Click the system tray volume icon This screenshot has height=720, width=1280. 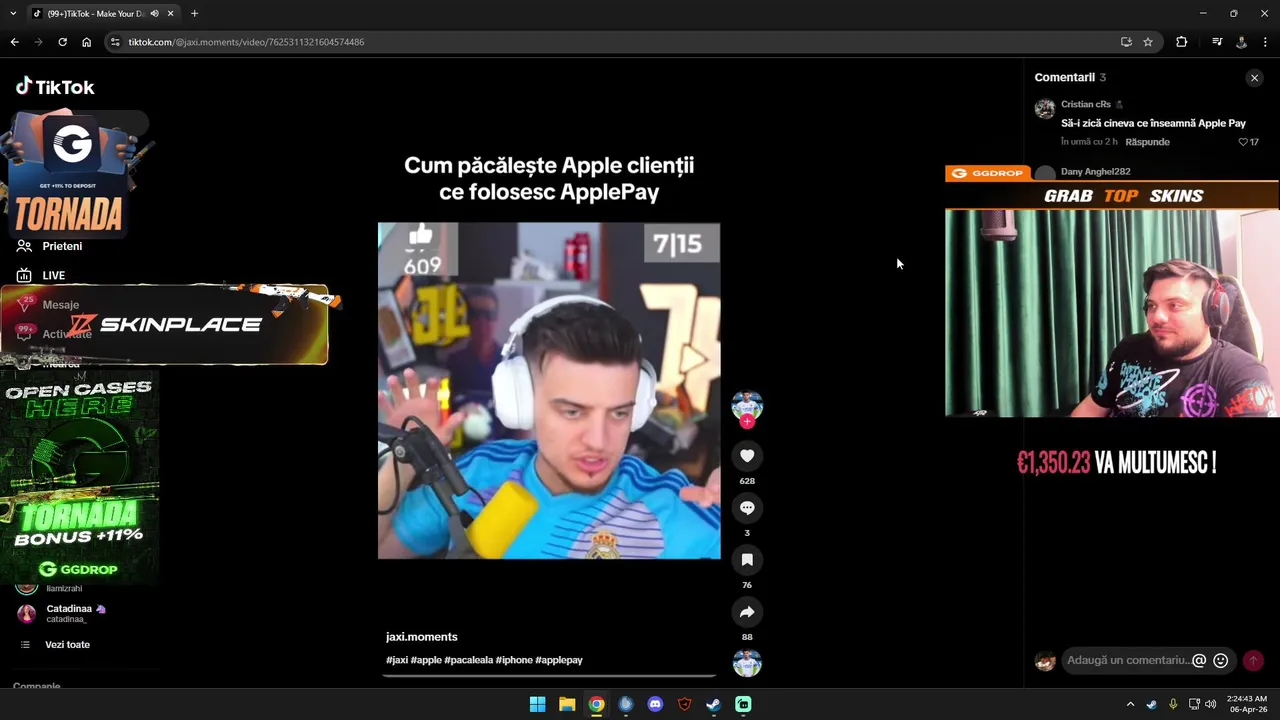(x=1211, y=704)
